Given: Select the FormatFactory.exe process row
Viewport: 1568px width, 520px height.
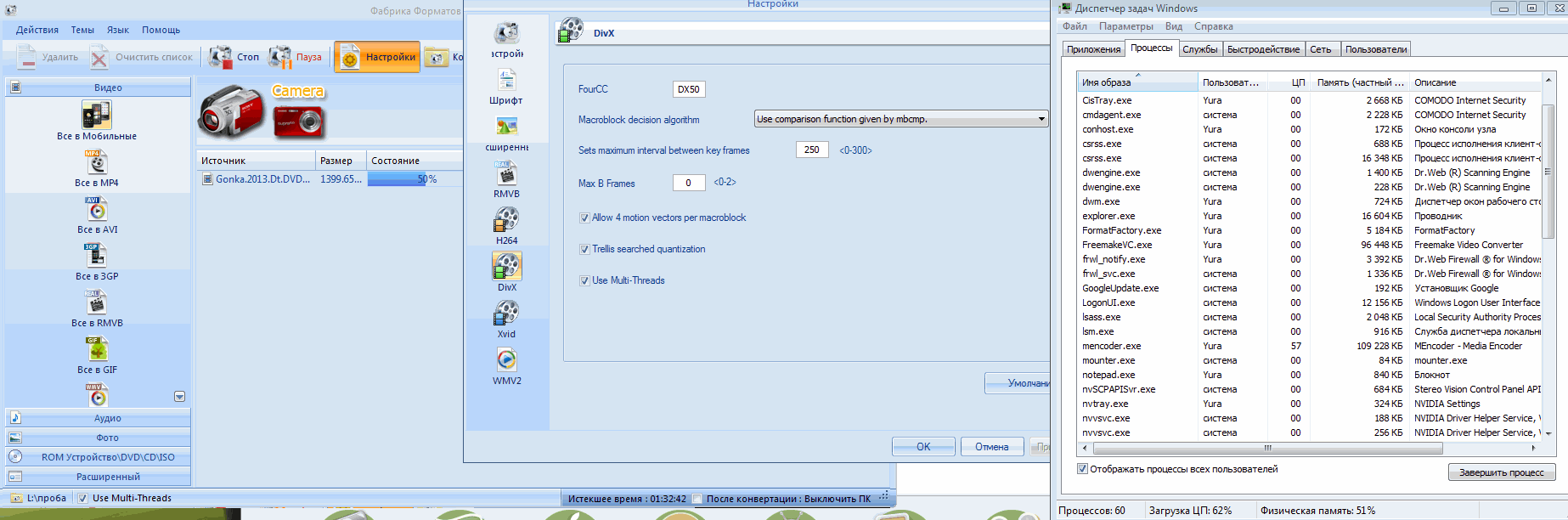Looking at the screenshot, I should pos(1309,230).
